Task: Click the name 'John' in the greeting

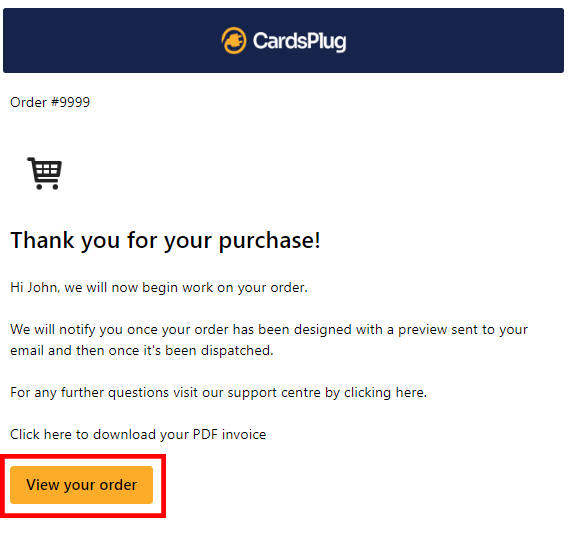Action: [43, 288]
